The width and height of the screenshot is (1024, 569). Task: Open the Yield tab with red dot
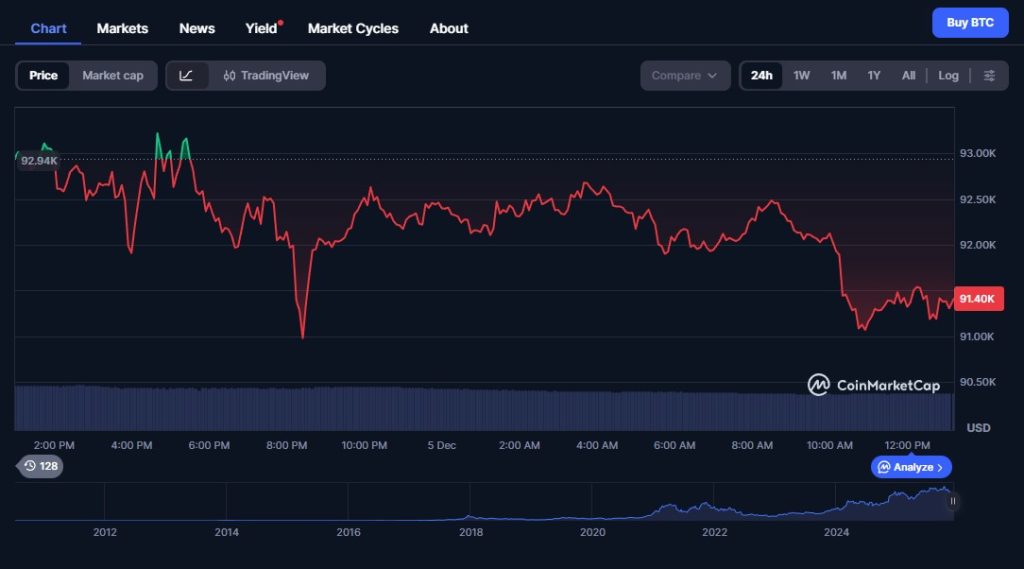click(262, 28)
